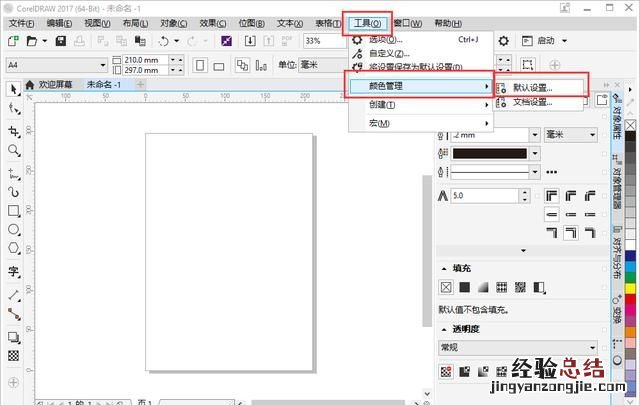Select the Zoom magnifier tool
The width and height of the screenshot is (640, 405).
coord(14,150)
